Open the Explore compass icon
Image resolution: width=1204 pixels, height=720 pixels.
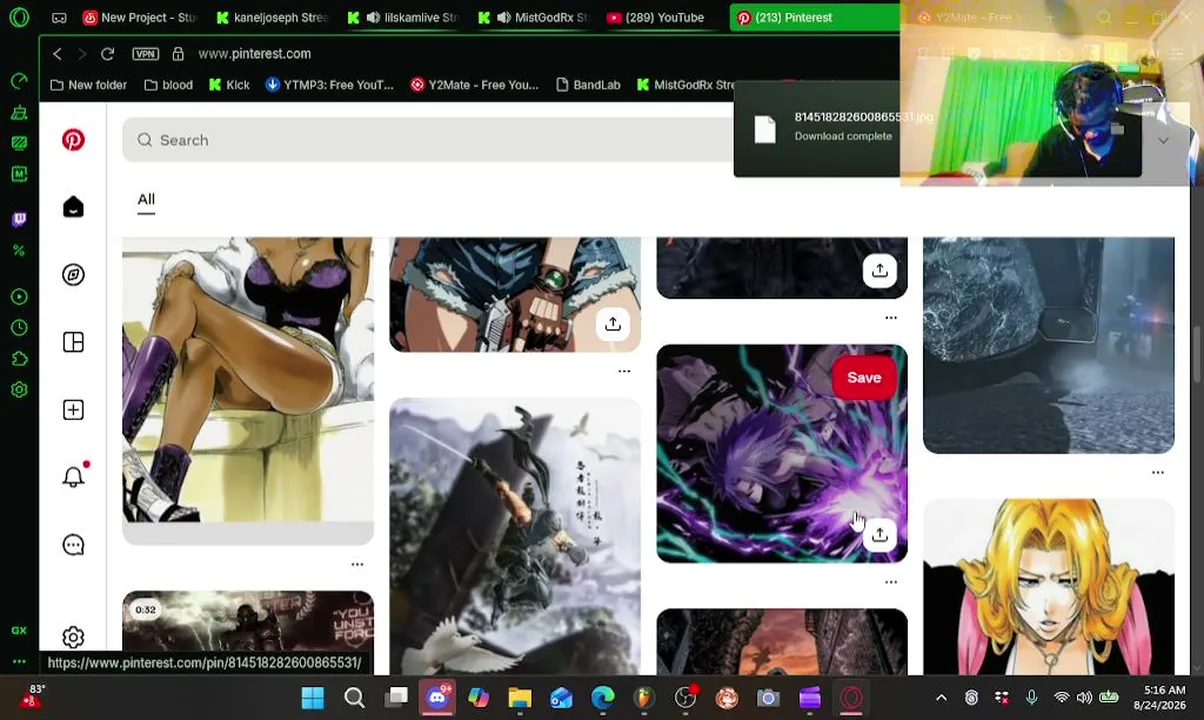(73, 274)
